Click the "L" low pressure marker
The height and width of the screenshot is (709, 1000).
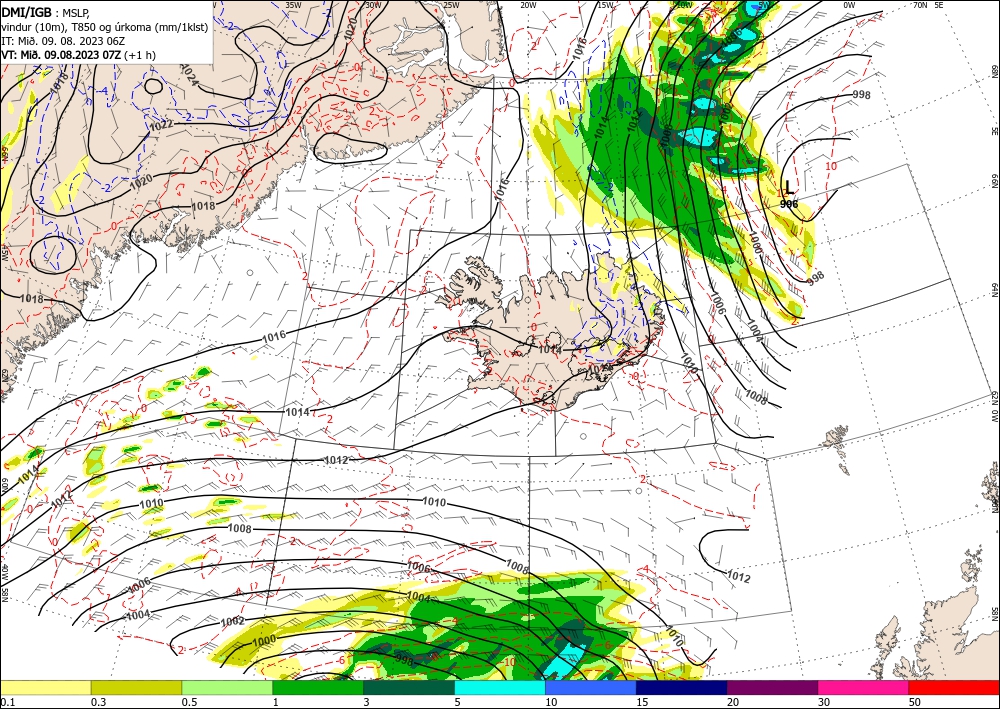[790, 187]
